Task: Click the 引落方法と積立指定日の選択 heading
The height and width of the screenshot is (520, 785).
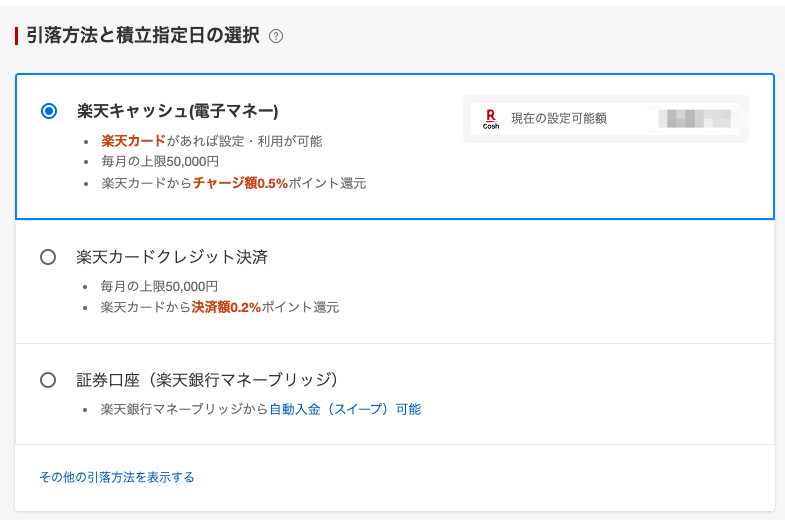Action: 142,36
